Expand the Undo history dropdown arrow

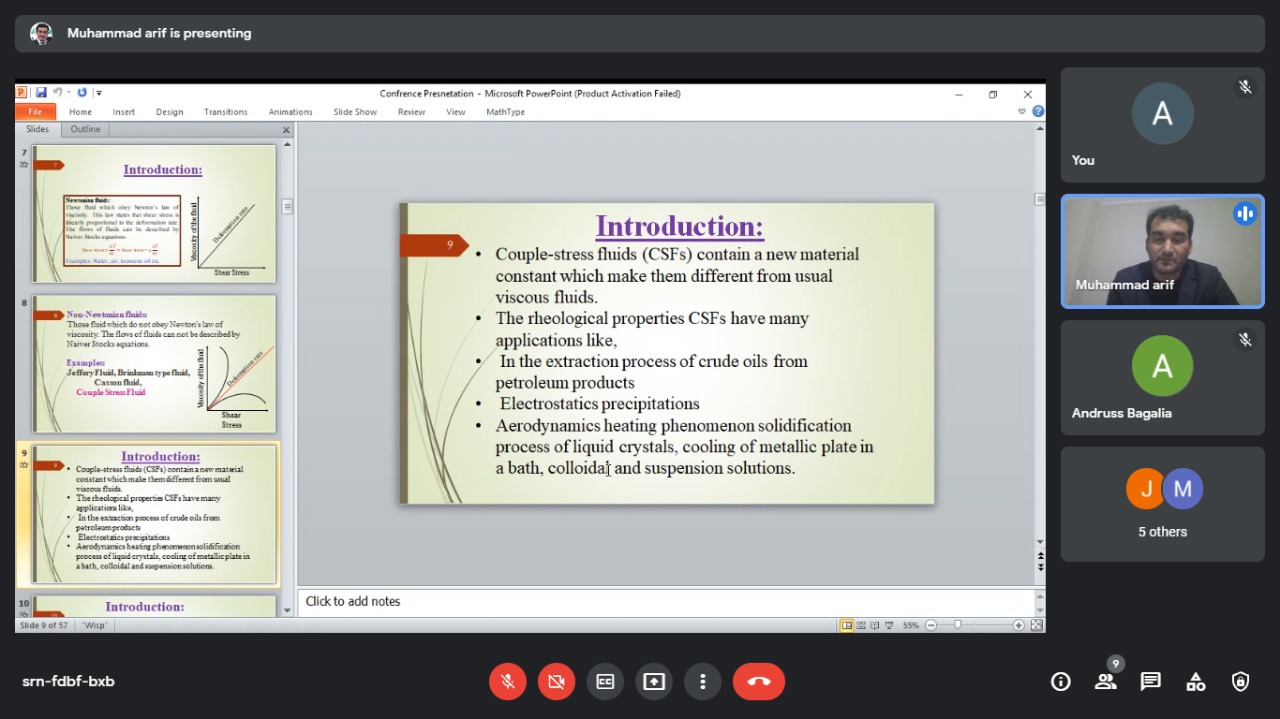[69, 93]
